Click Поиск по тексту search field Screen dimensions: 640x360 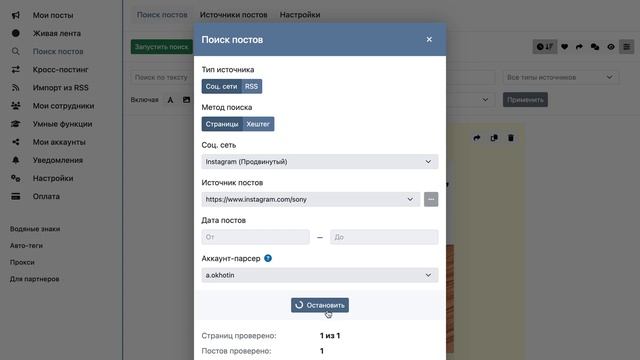(x=162, y=77)
